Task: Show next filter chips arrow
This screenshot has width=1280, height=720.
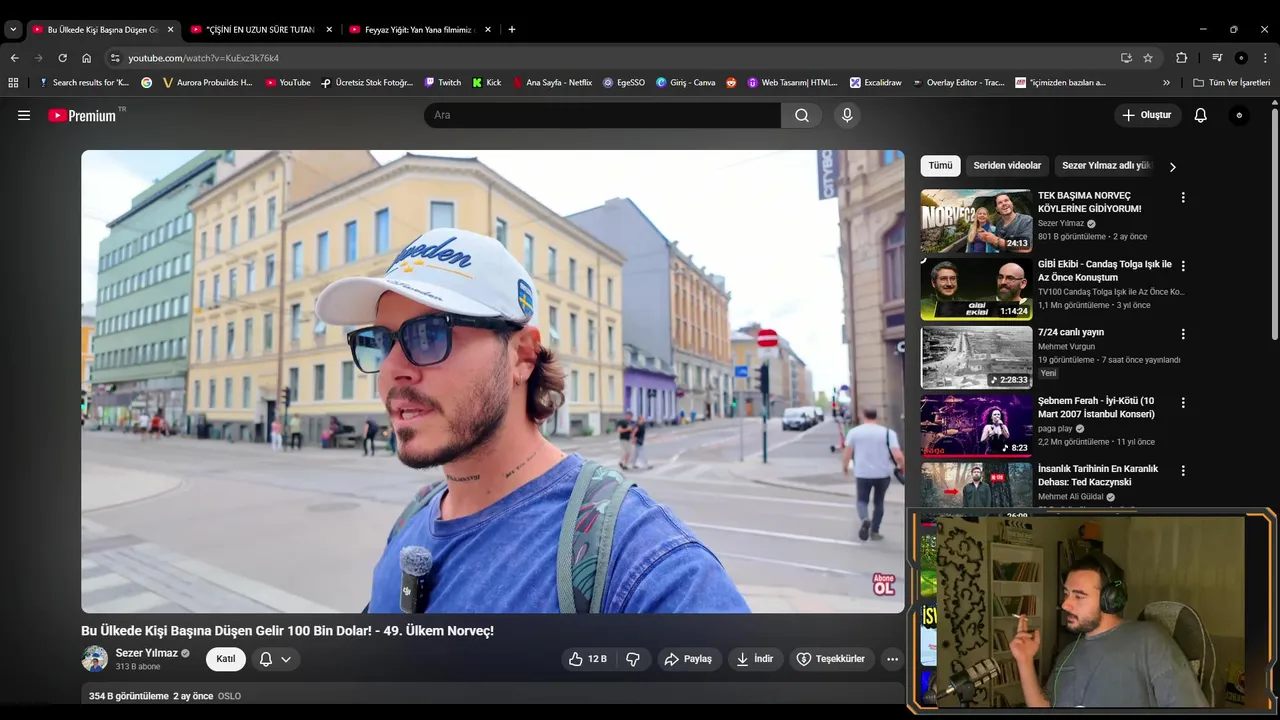Action: [1172, 167]
